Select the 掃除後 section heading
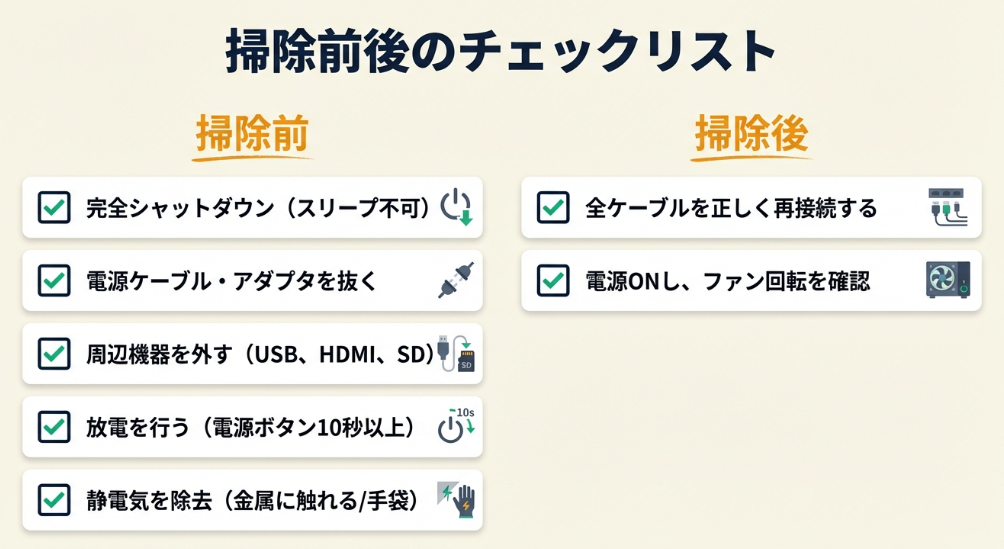 click(752, 134)
